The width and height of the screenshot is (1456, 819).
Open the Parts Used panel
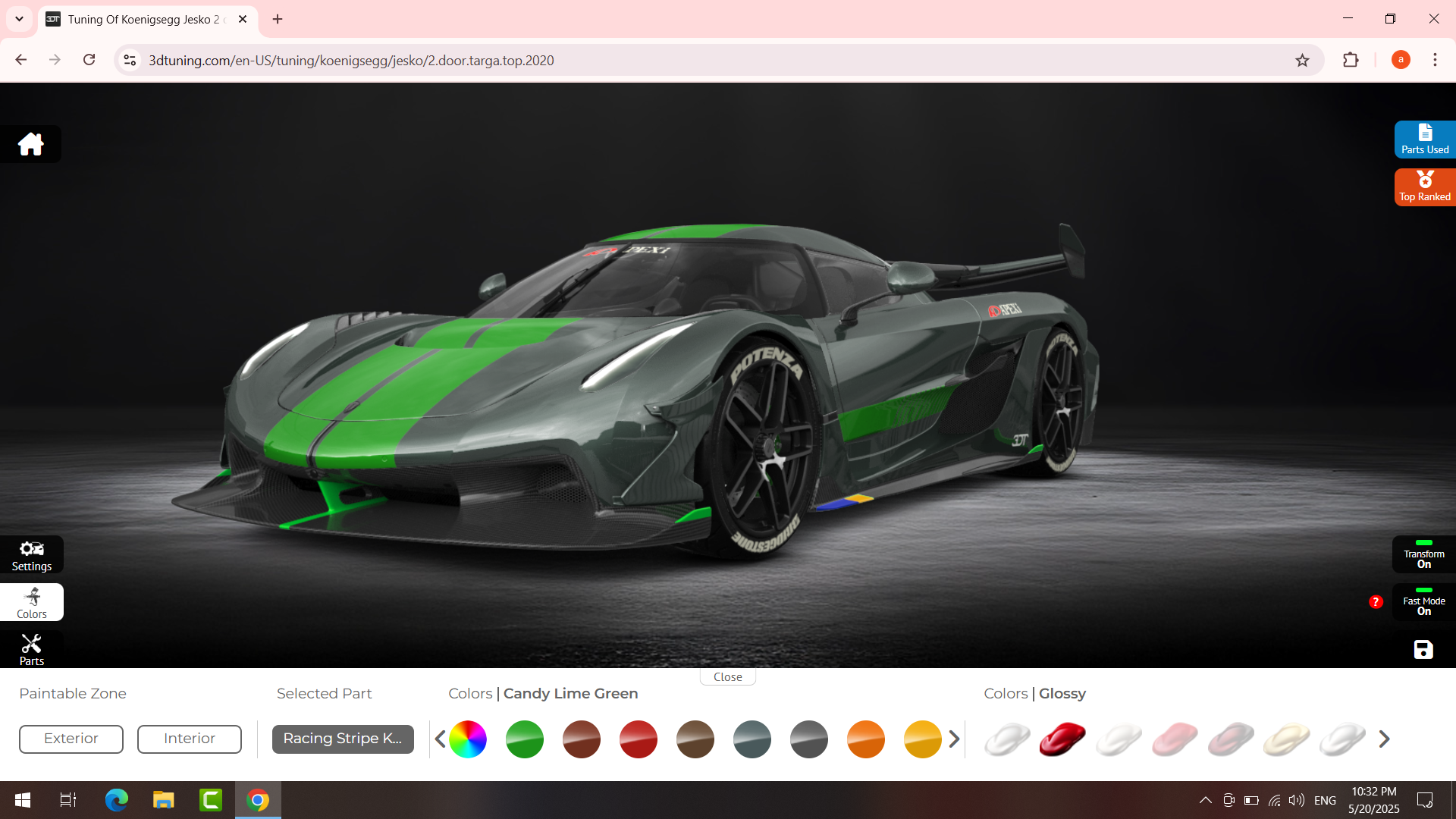(1425, 140)
